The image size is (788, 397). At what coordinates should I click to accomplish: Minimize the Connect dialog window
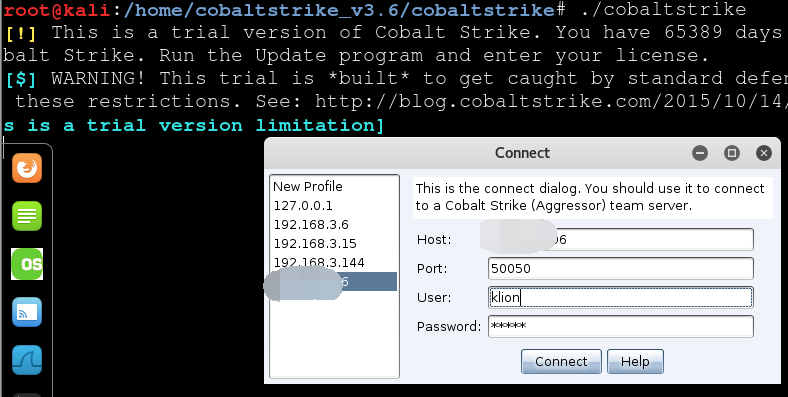(x=700, y=153)
